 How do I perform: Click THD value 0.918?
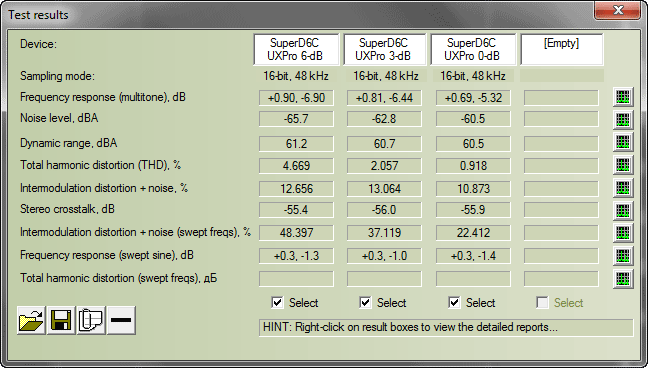(473, 166)
